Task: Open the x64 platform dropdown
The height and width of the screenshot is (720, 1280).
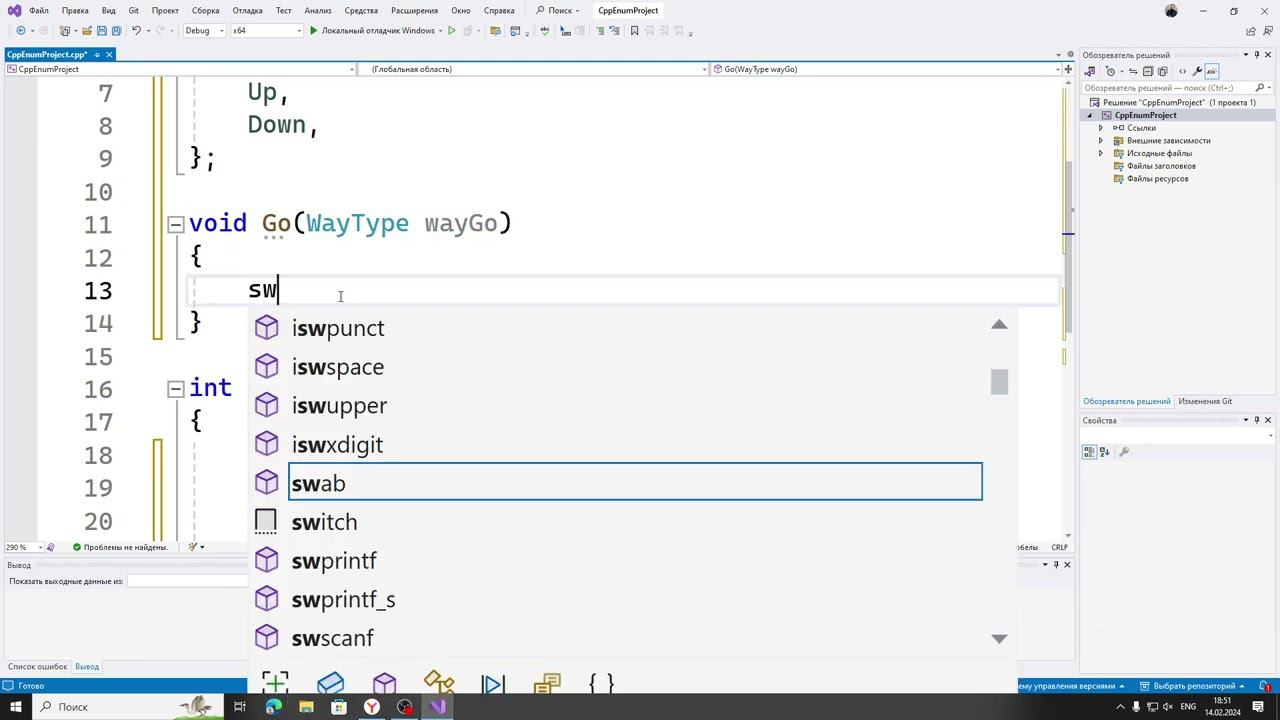Action: [x=267, y=31]
